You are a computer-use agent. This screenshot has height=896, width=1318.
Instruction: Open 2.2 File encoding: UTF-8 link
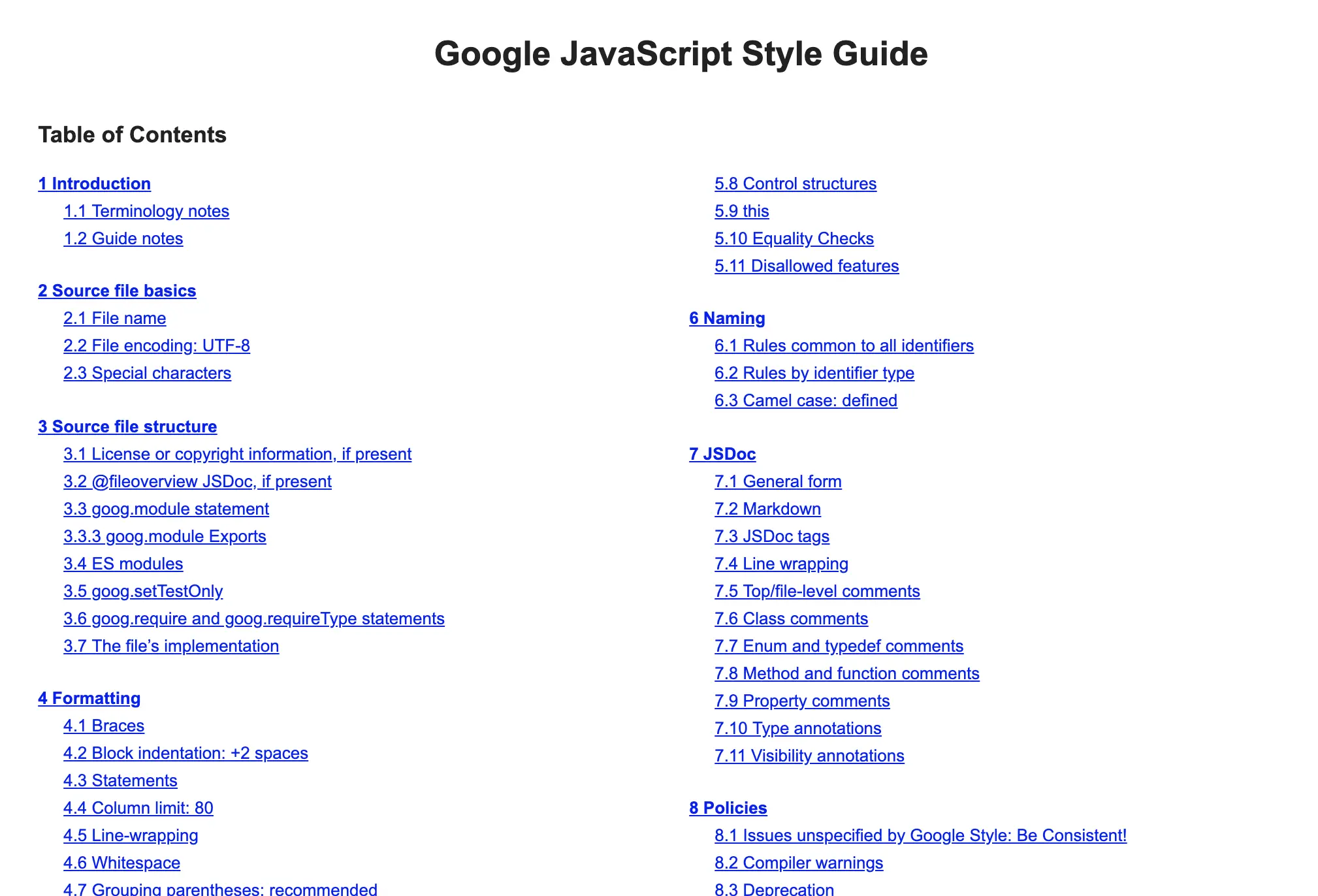[x=157, y=345]
